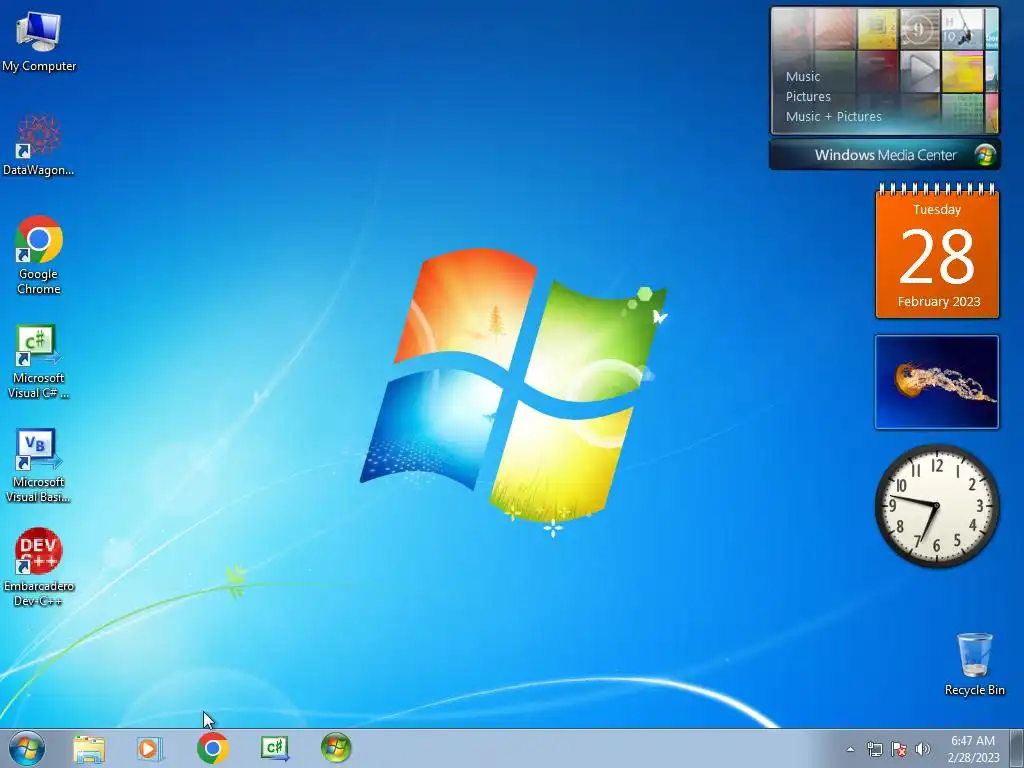Click the Windows logo in Media Center gadget
Viewport: 1024px width, 768px height.
point(985,155)
